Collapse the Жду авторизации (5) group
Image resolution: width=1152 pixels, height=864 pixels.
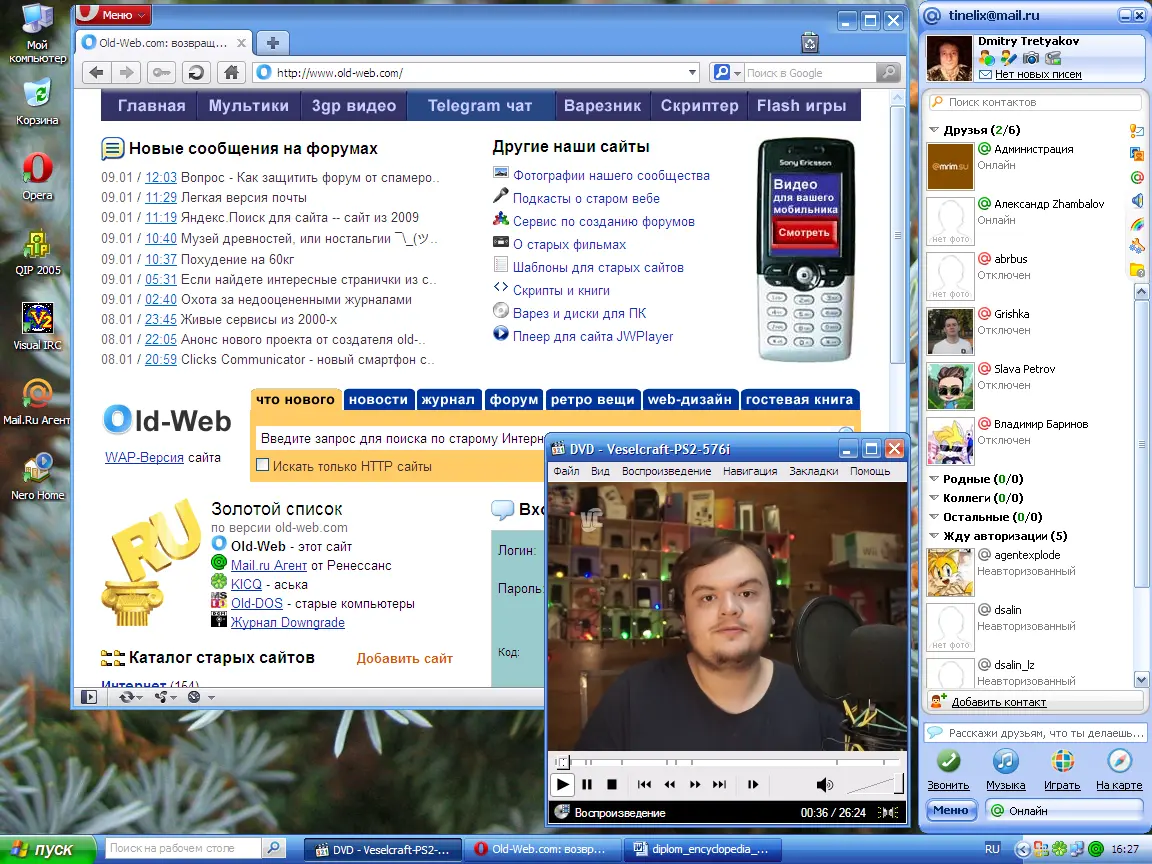(x=934, y=536)
